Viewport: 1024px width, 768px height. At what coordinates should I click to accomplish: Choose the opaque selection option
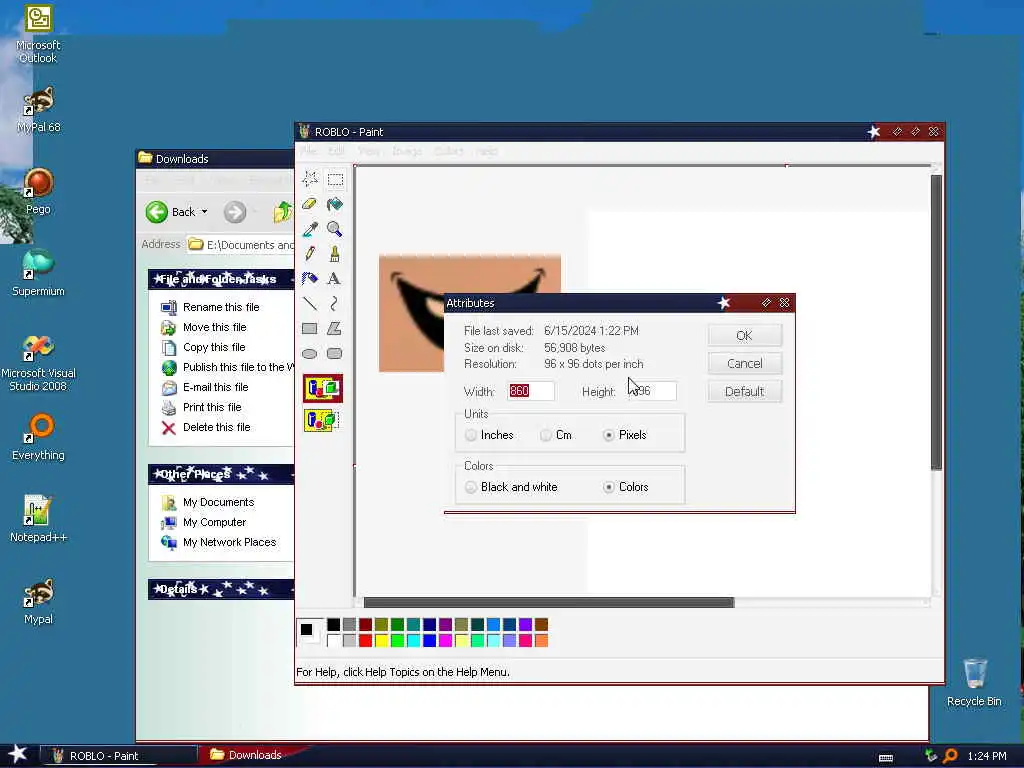pyautogui.click(x=323, y=389)
